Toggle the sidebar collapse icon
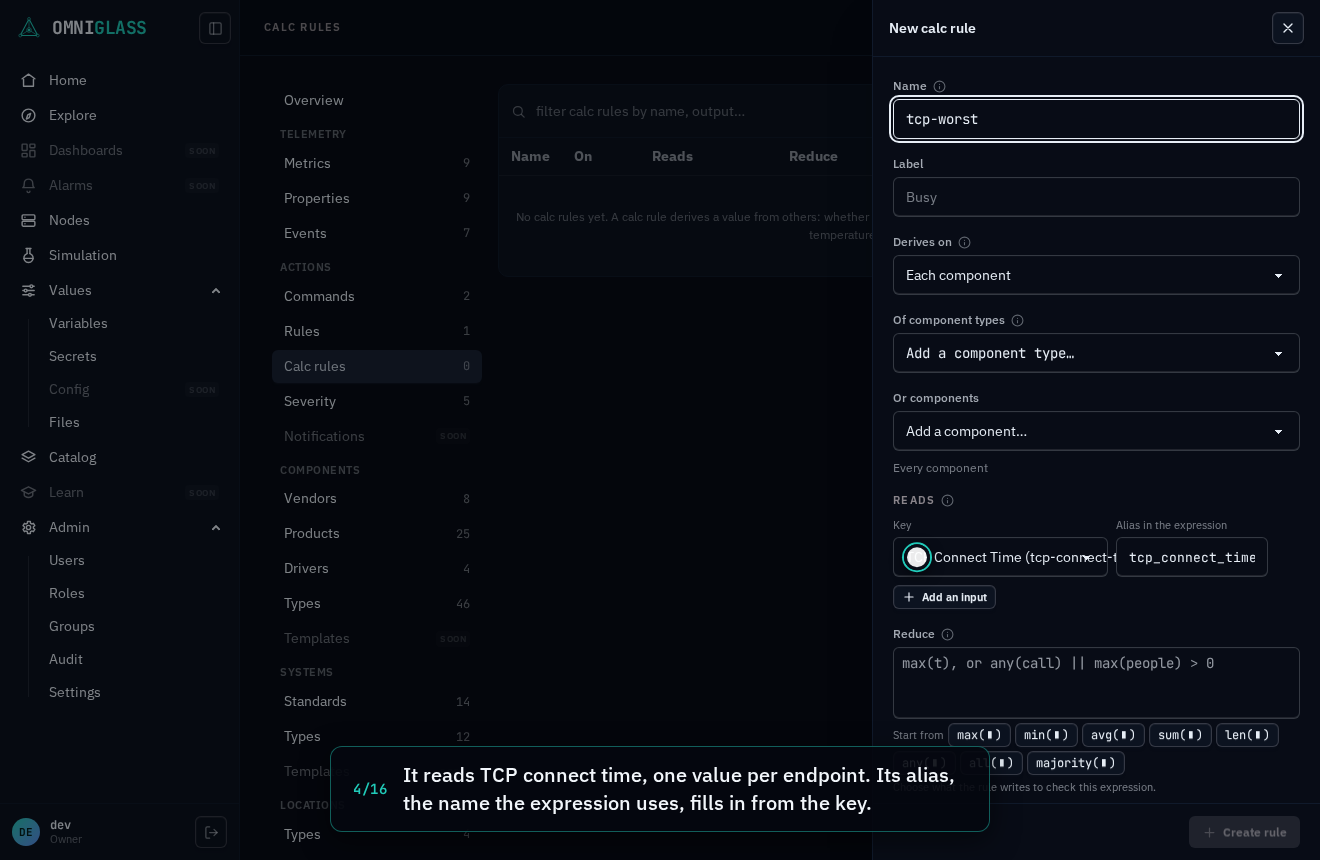The width and height of the screenshot is (1320, 860). coord(215,28)
